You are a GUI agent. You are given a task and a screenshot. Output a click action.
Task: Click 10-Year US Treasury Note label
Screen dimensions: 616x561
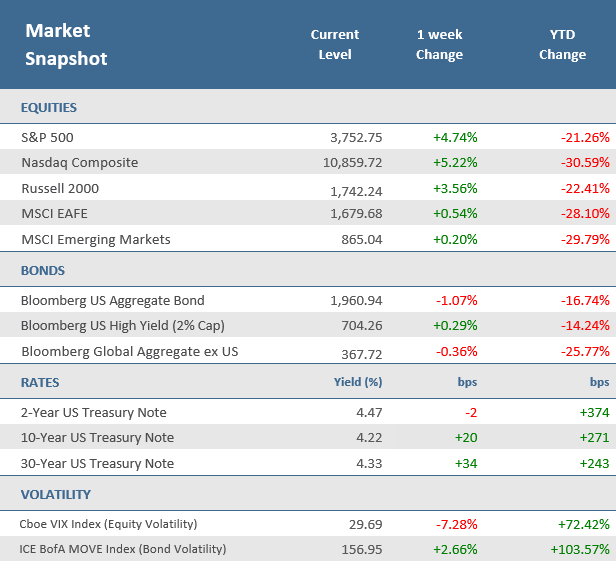coord(97,438)
